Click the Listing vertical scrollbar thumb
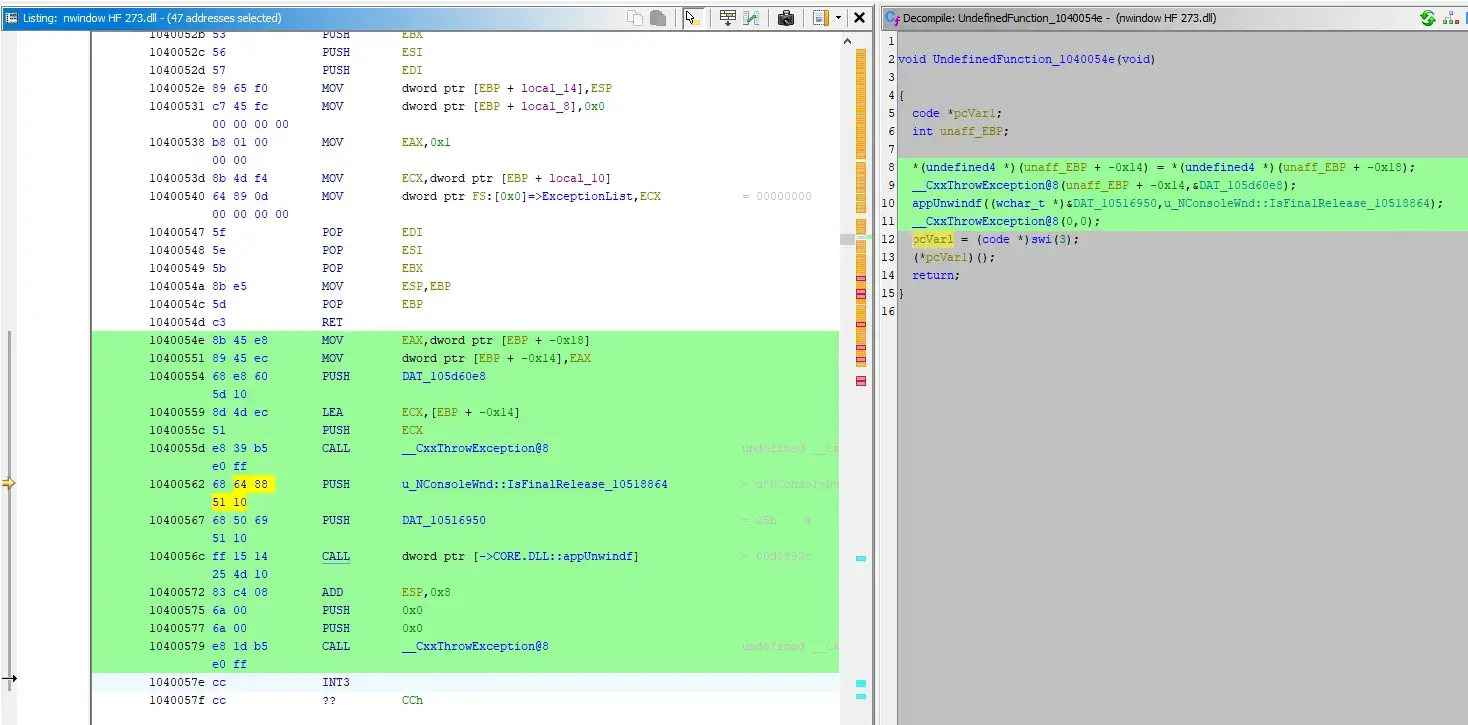1468x725 pixels. click(847, 239)
